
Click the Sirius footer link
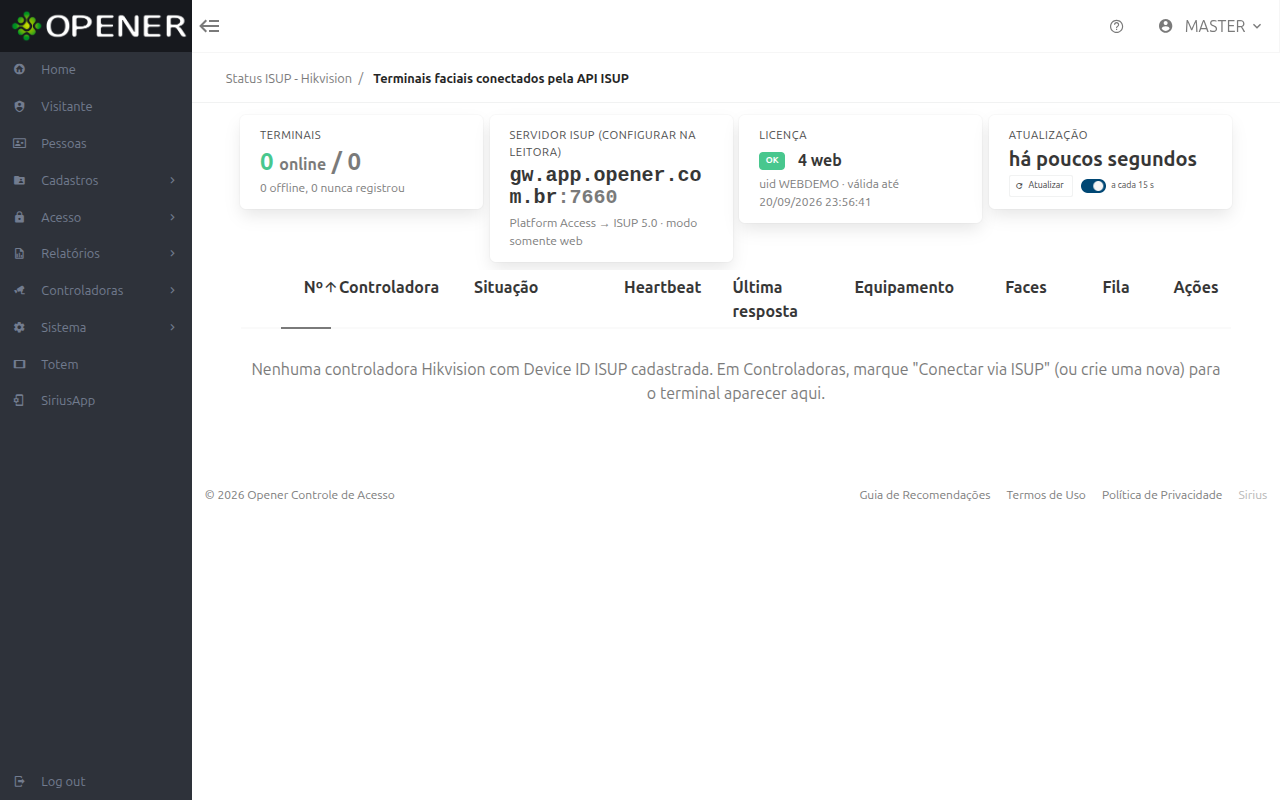click(1252, 495)
